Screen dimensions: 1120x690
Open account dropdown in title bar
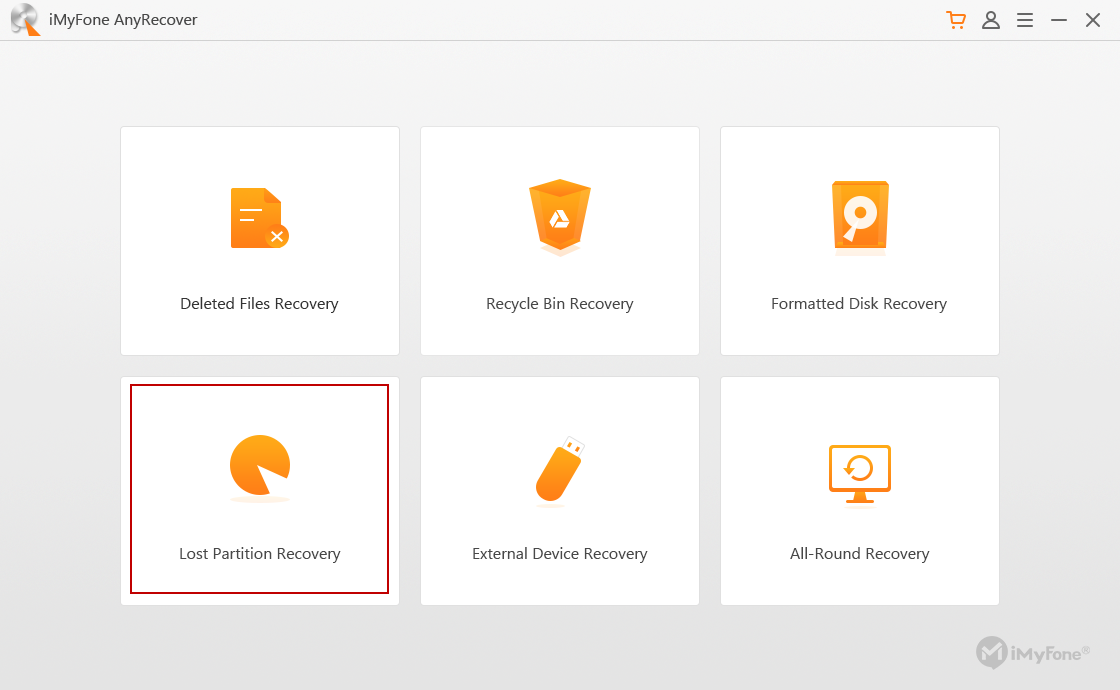click(990, 20)
